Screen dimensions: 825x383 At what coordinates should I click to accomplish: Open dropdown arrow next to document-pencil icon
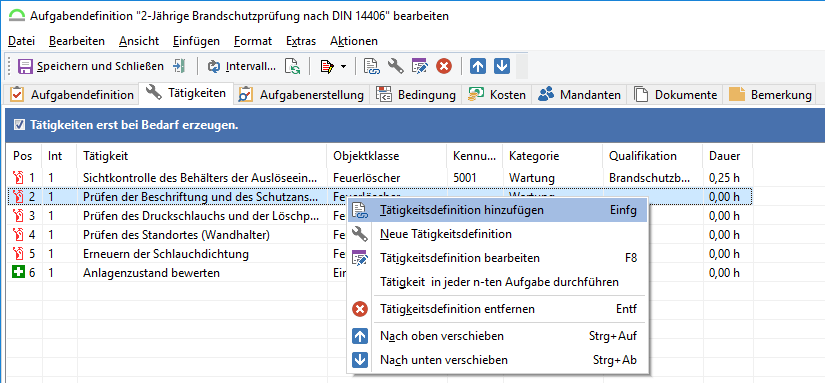pos(343,67)
